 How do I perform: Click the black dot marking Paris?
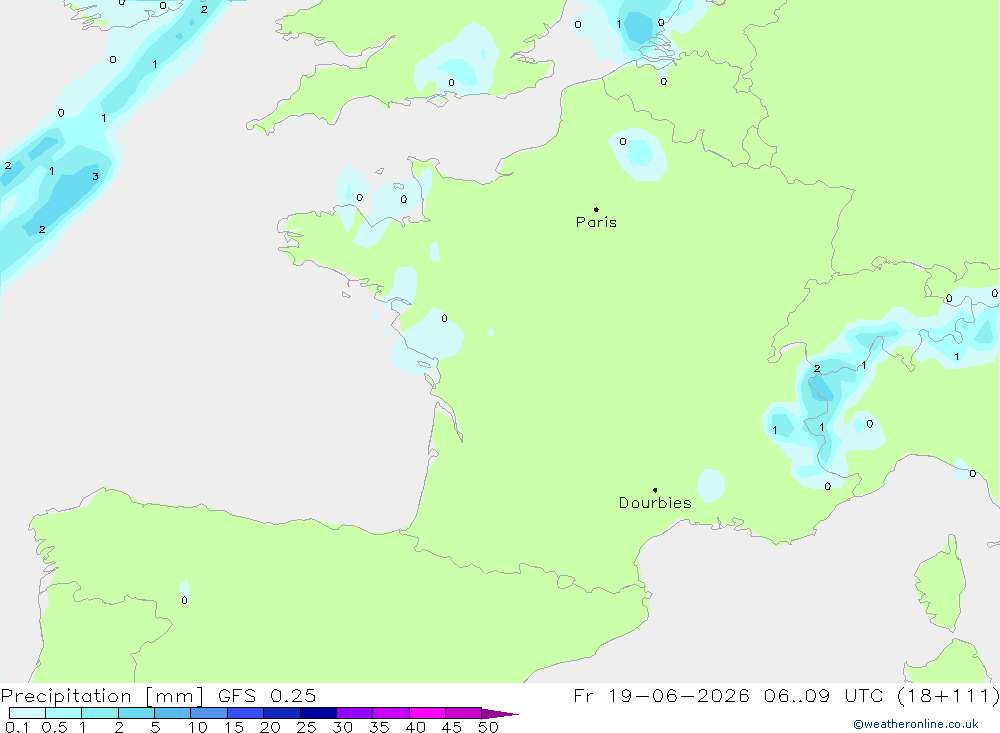[x=596, y=209]
